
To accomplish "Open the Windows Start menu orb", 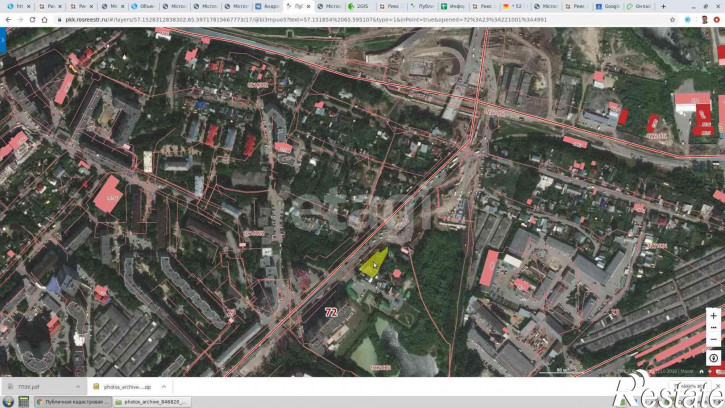I will (x=8, y=402).
